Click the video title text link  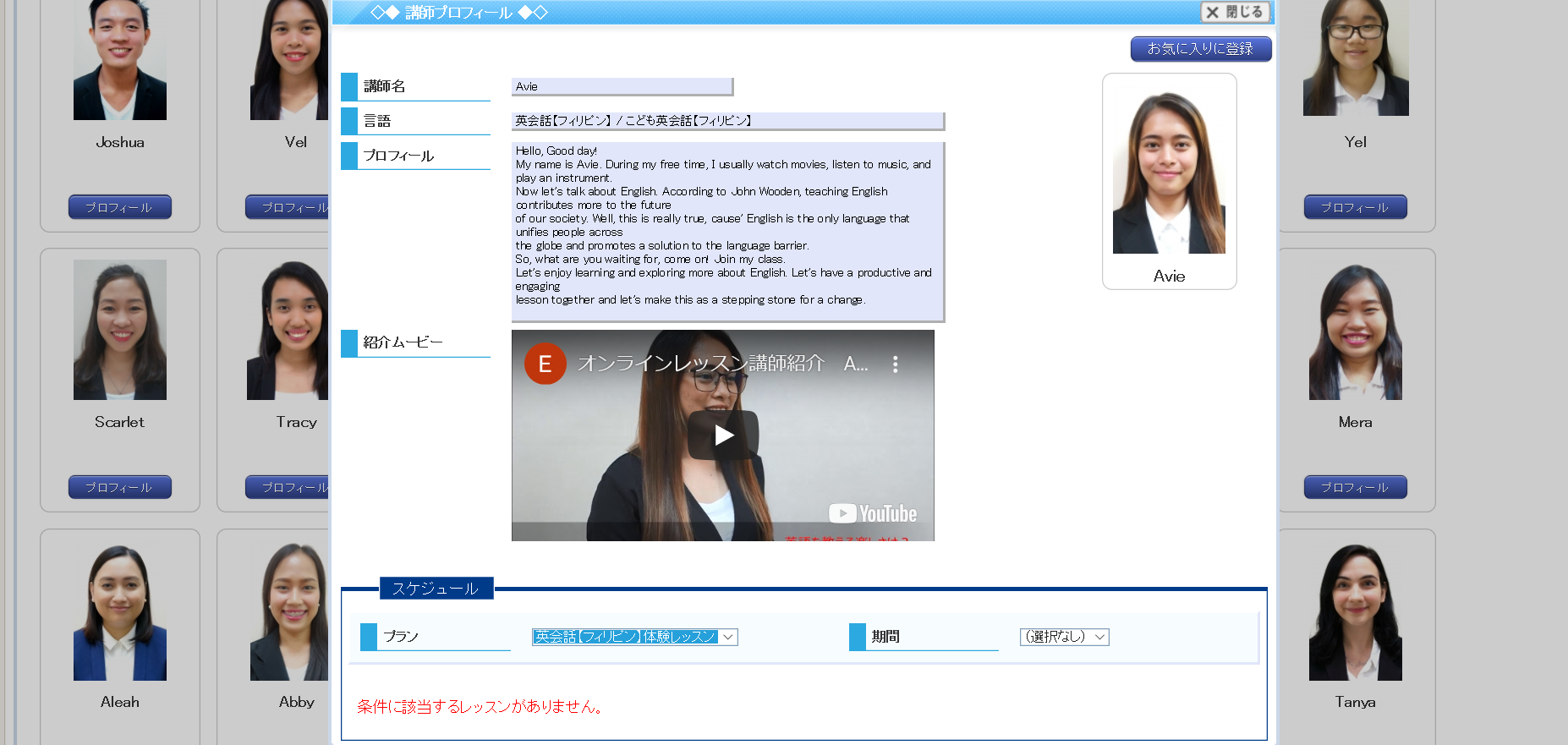pos(700,364)
